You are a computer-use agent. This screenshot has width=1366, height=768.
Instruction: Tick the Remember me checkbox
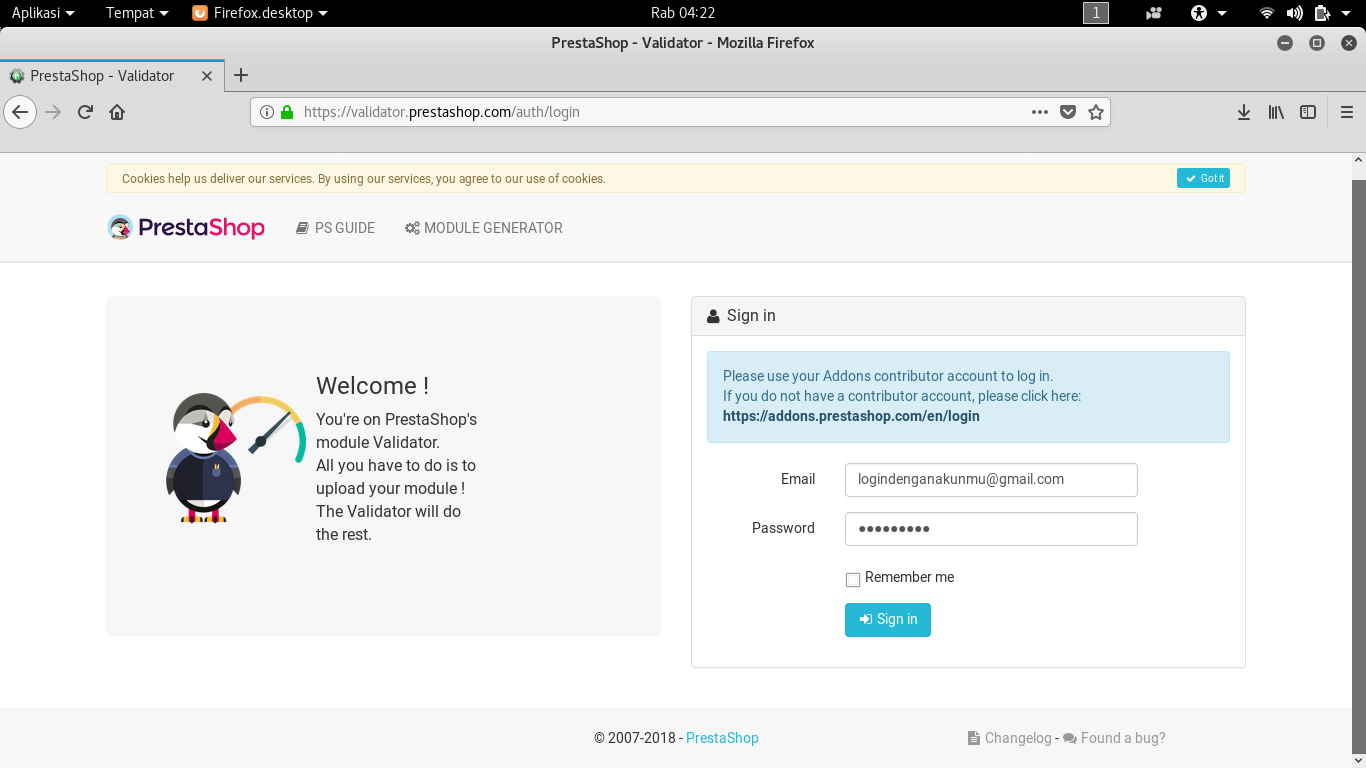tap(853, 580)
